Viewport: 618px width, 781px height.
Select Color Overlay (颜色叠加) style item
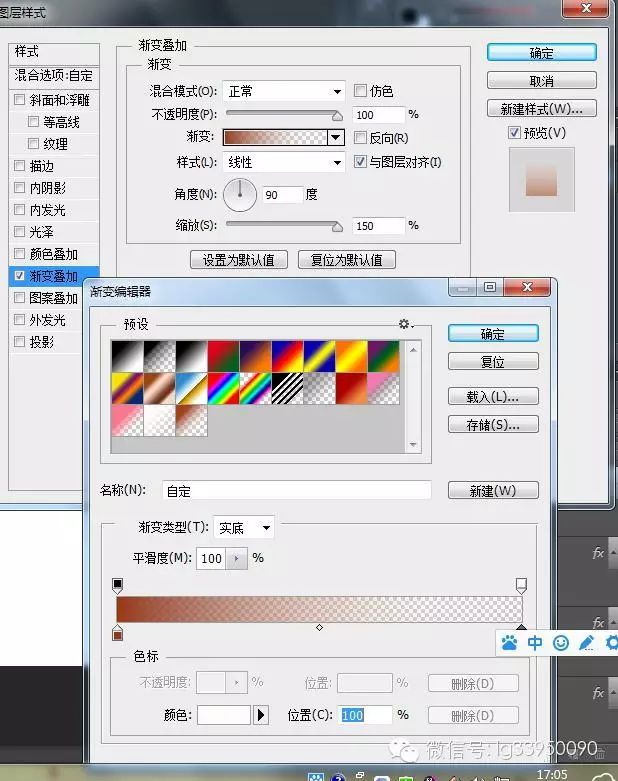[x=53, y=254]
